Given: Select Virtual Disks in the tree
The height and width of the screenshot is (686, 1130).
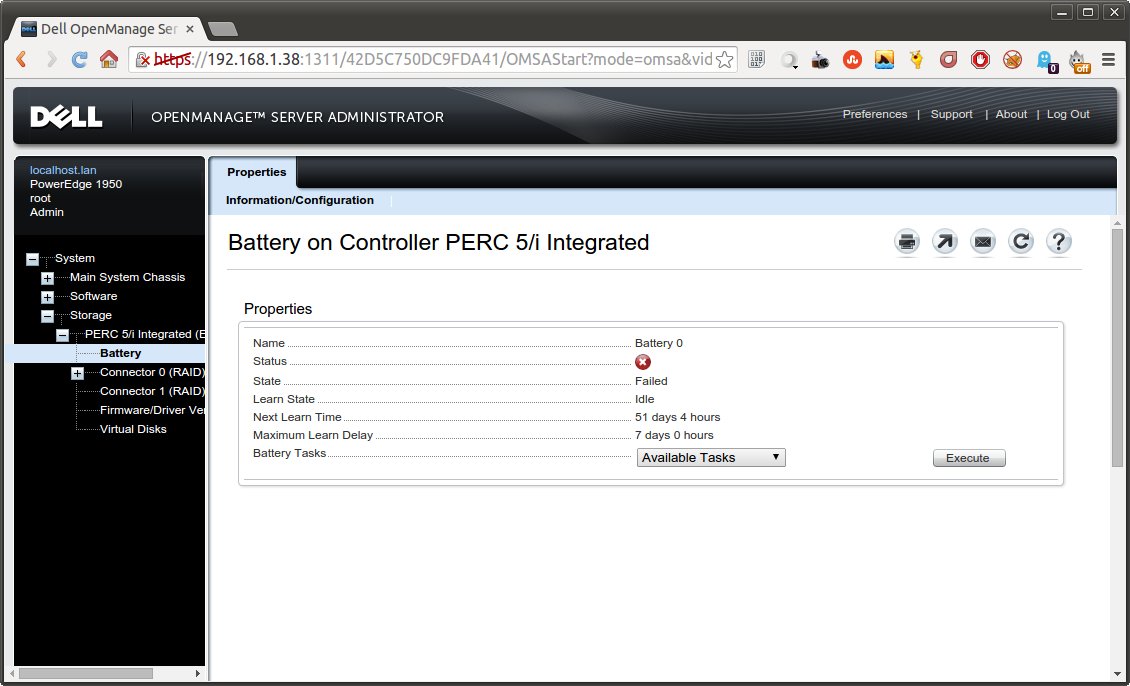Looking at the screenshot, I should point(133,429).
